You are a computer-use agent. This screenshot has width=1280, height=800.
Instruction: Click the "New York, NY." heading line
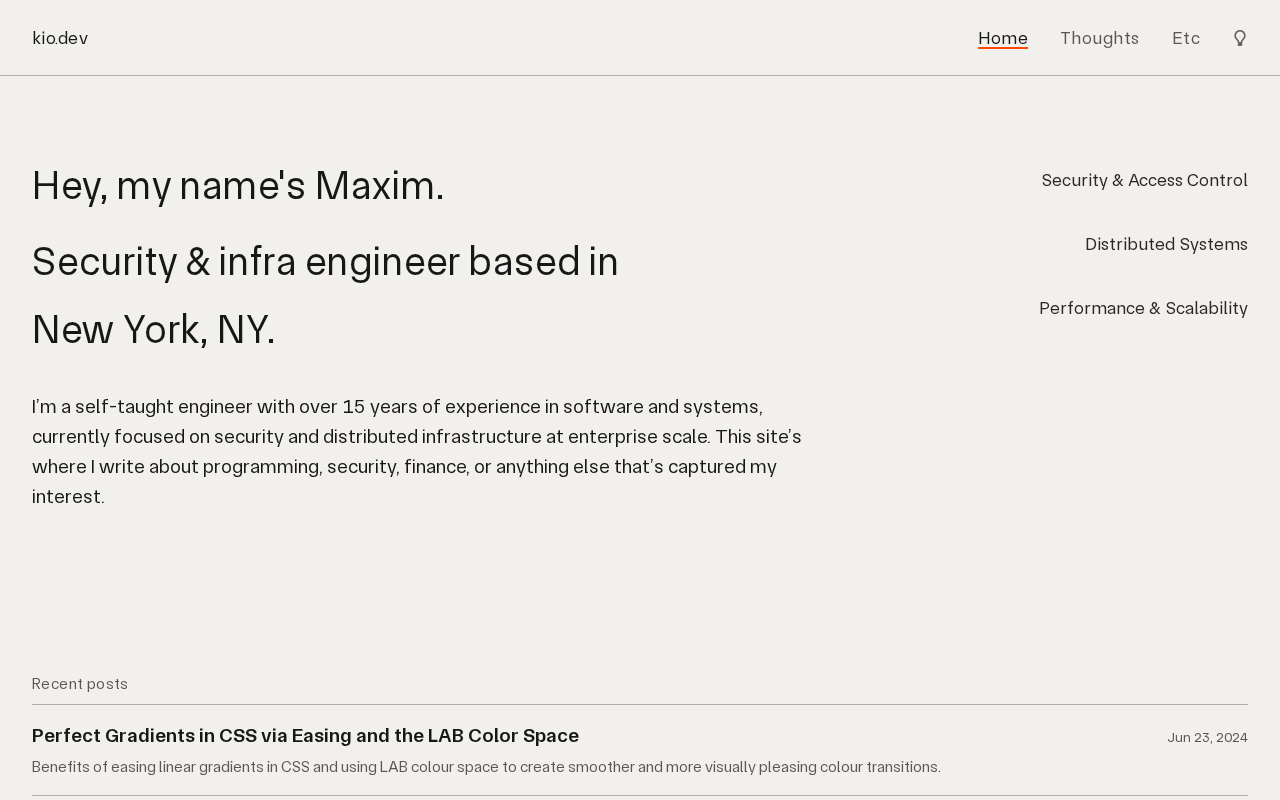coord(153,330)
